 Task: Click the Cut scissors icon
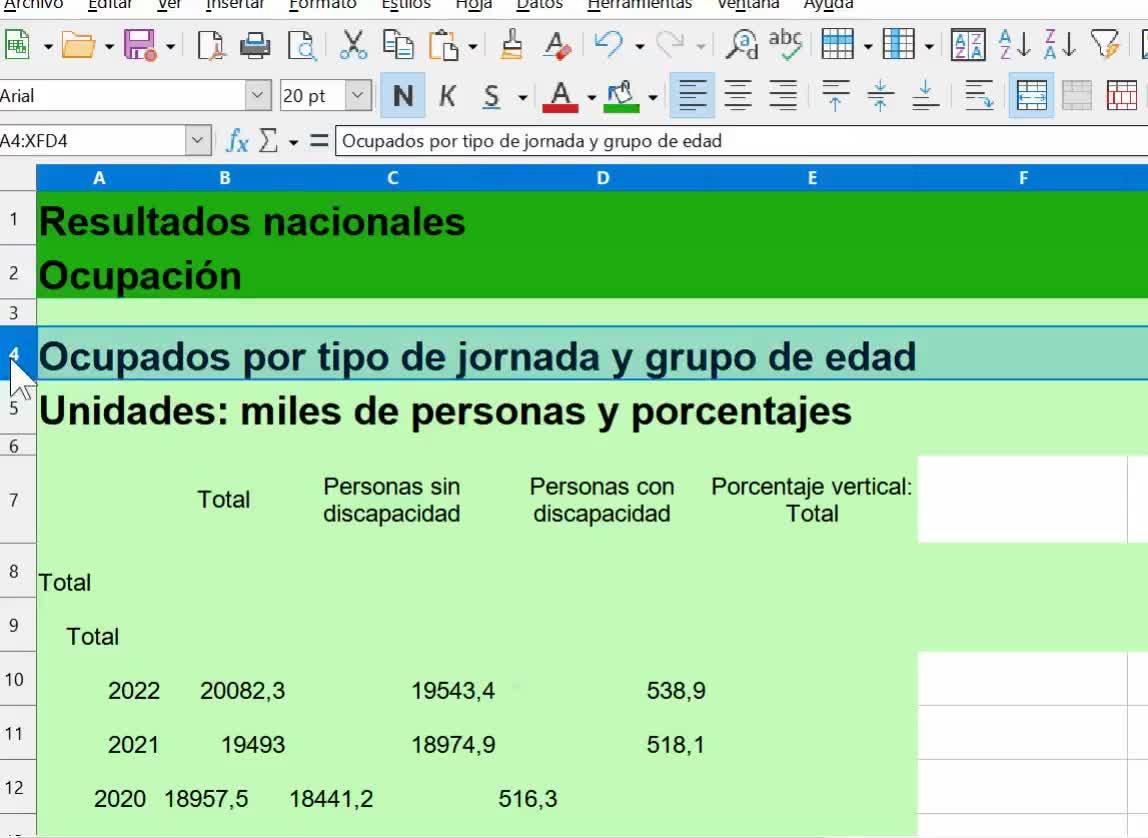[354, 45]
